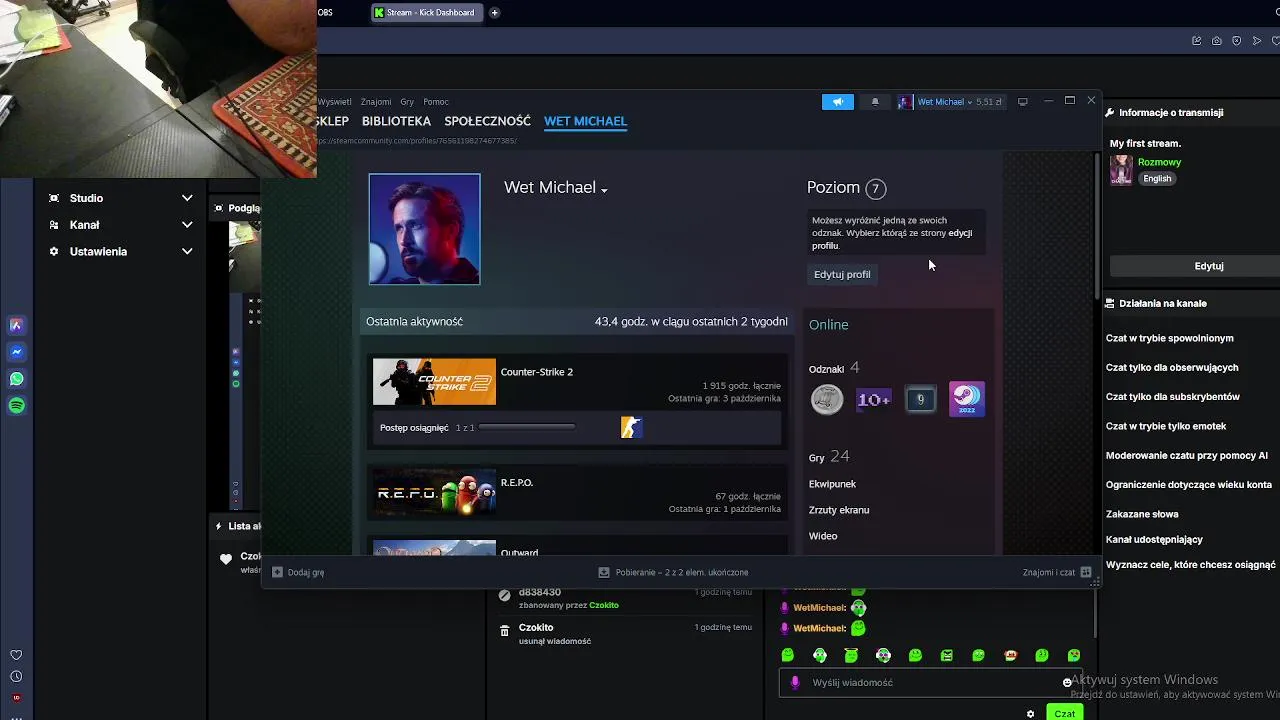Click Counter-Strike 2 achievement progress bar

click(x=527, y=428)
